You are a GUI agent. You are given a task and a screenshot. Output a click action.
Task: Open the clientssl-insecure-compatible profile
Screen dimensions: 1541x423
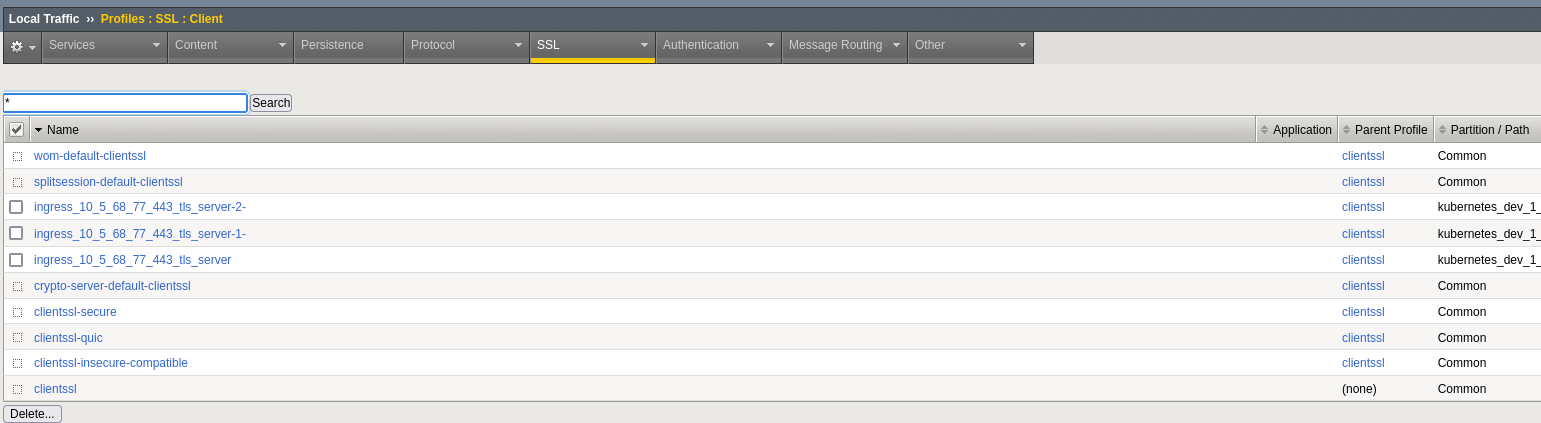(111, 363)
